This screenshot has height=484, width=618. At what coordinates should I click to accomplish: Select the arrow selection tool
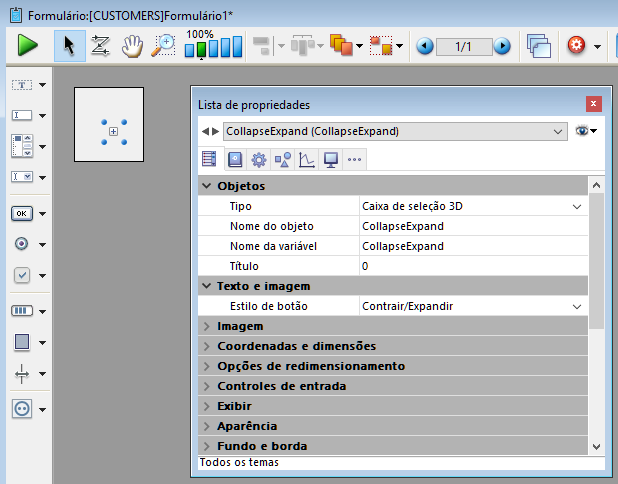[69, 45]
